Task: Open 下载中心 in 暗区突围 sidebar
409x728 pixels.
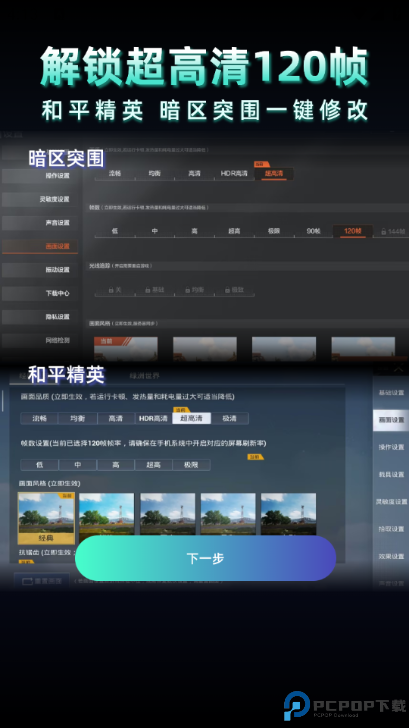Action: (40, 293)
